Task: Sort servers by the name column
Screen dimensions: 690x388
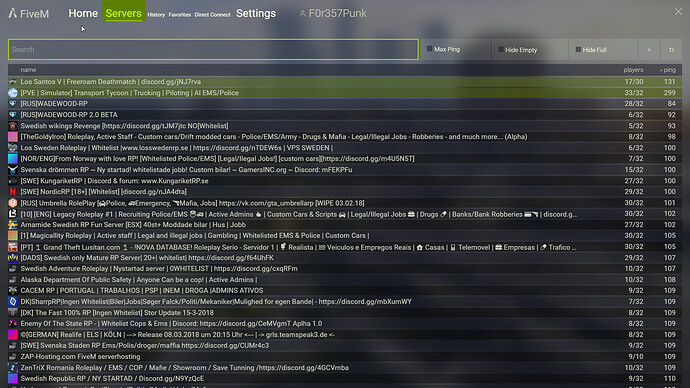Action: [28, 70]
